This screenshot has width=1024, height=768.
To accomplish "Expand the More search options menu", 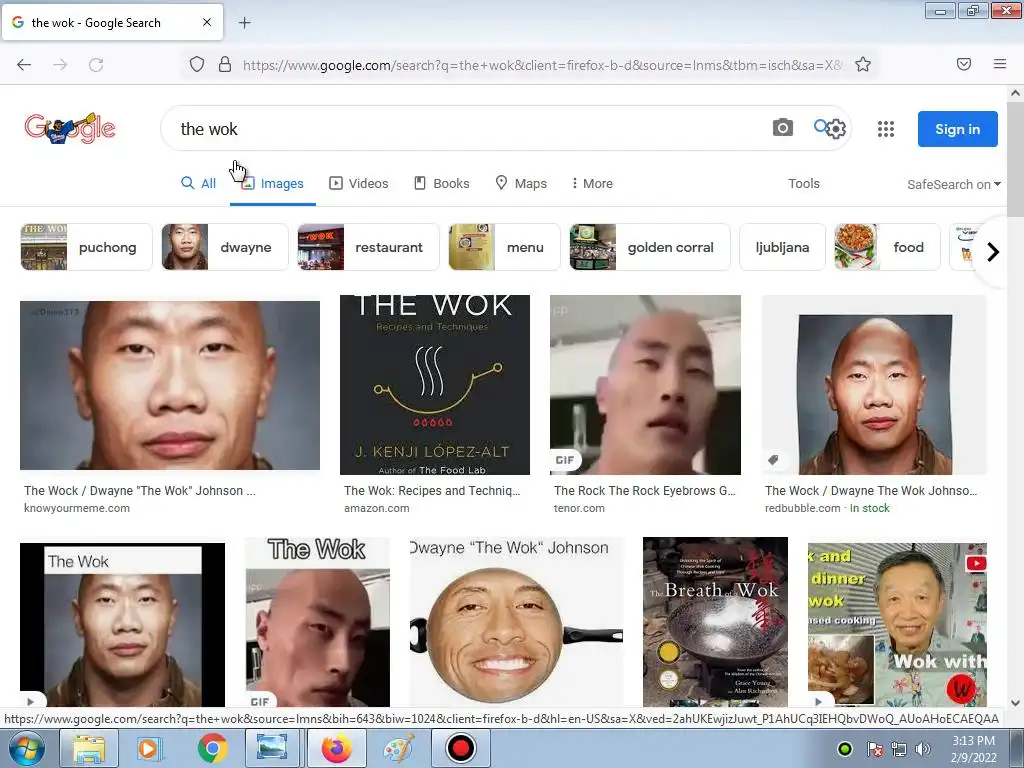I will (x=592, y=184).
